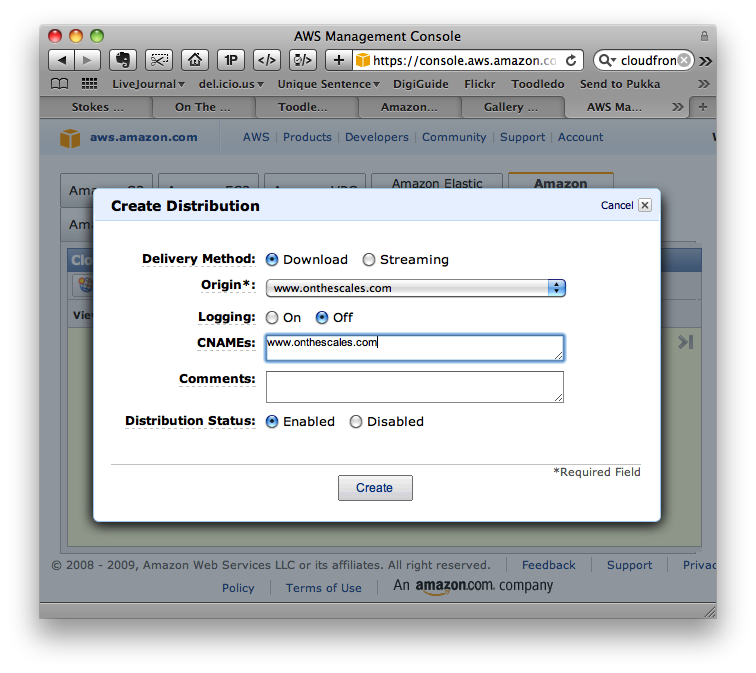
Task: Open the Developers navigation link
Action: (x=377, y=137)
